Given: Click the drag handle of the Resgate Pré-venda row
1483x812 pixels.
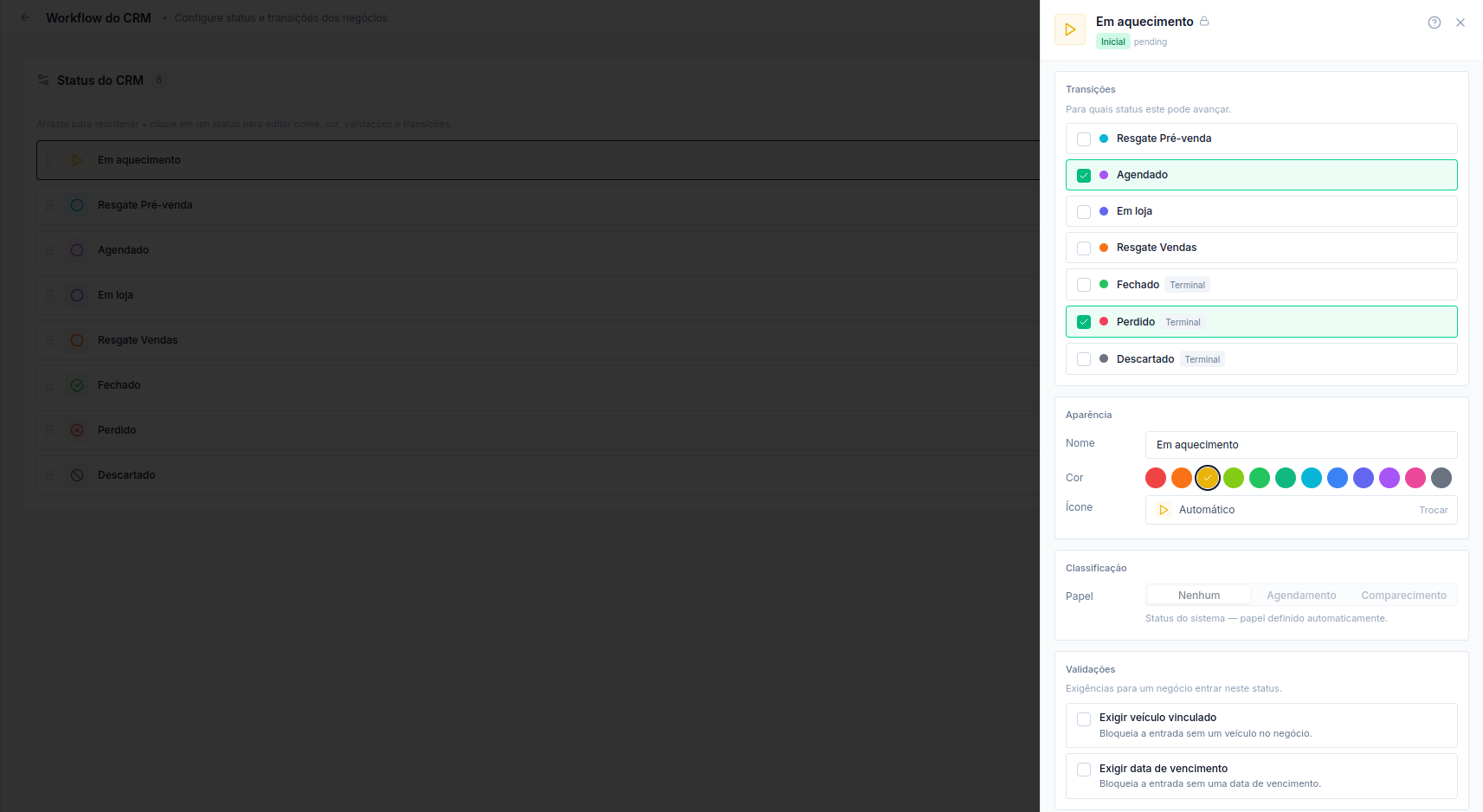Looking at the screenshot, I should point(49,205).
